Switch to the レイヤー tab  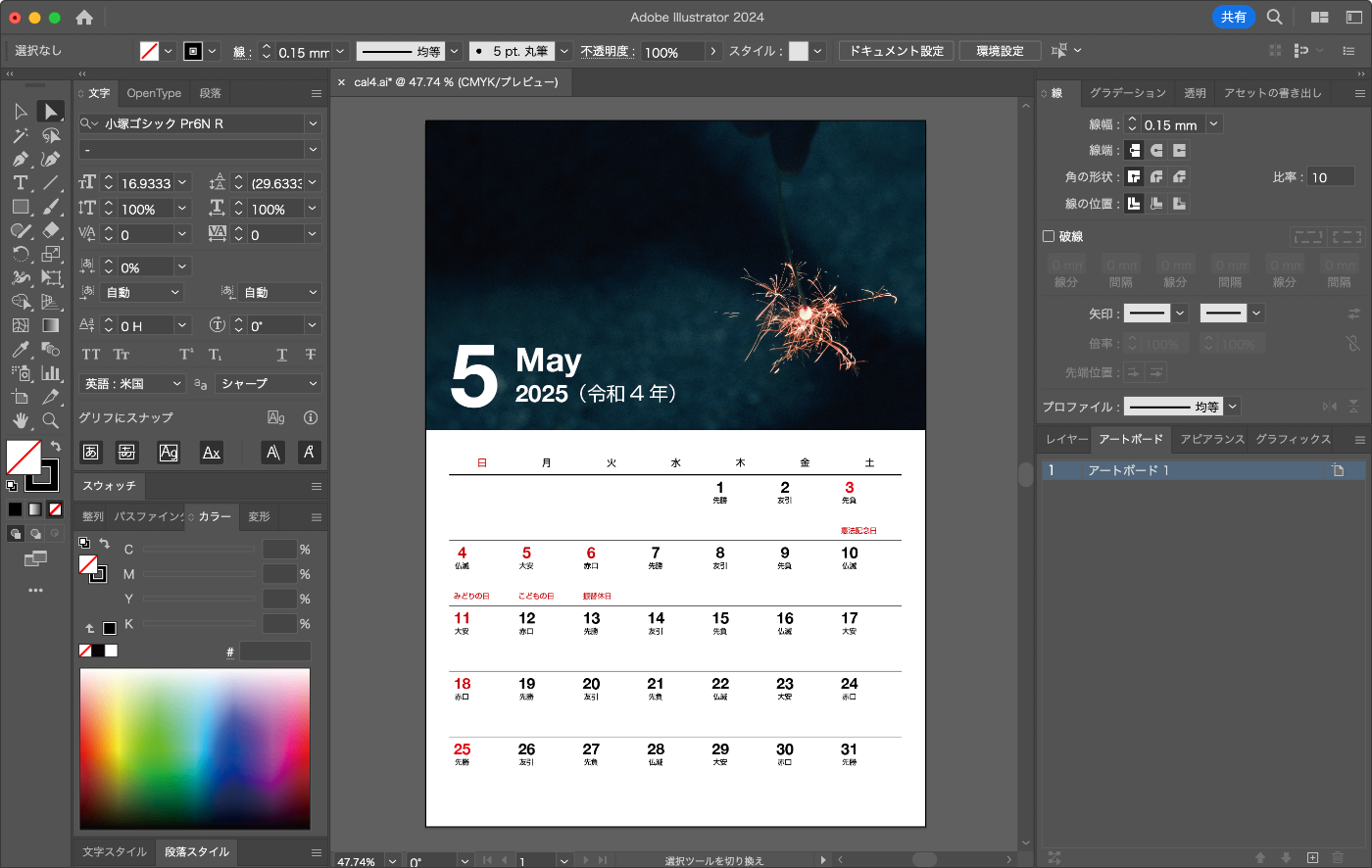coord(1066,439)
